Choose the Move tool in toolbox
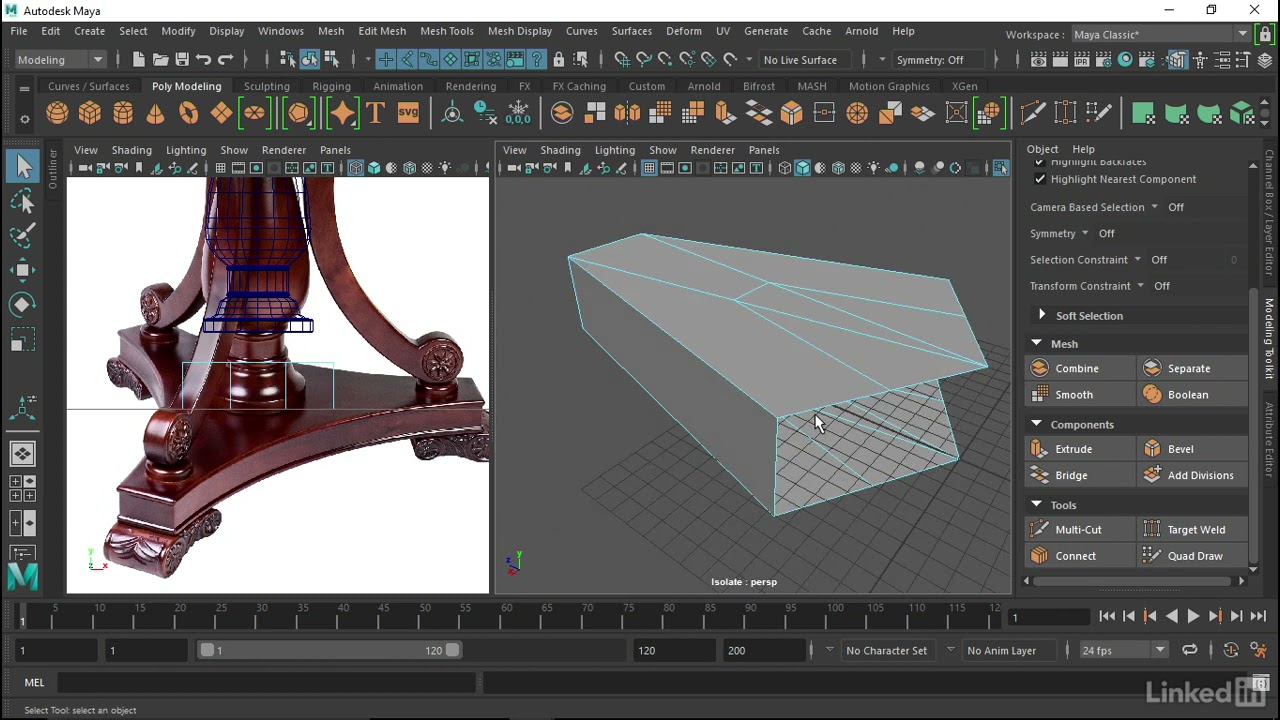Image resolution: width=1280 pixels, height=720 pixels. [x=23, y=270]
